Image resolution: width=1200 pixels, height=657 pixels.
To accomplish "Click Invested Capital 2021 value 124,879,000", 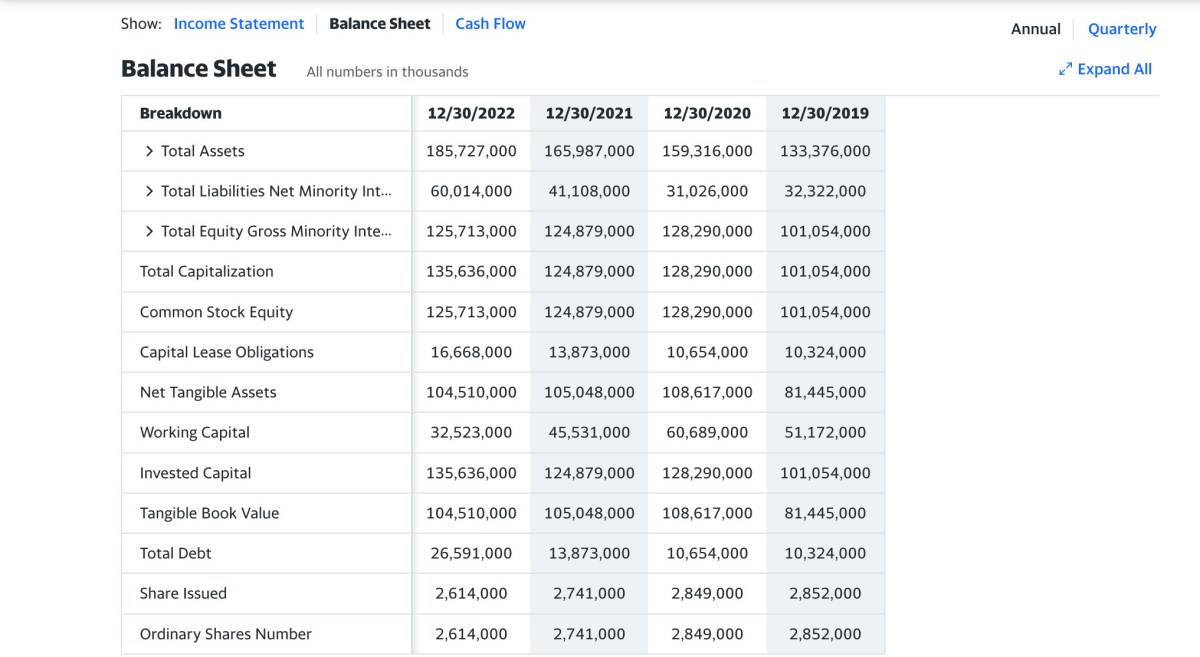I will pyautogui.click(x=589, y=473).
